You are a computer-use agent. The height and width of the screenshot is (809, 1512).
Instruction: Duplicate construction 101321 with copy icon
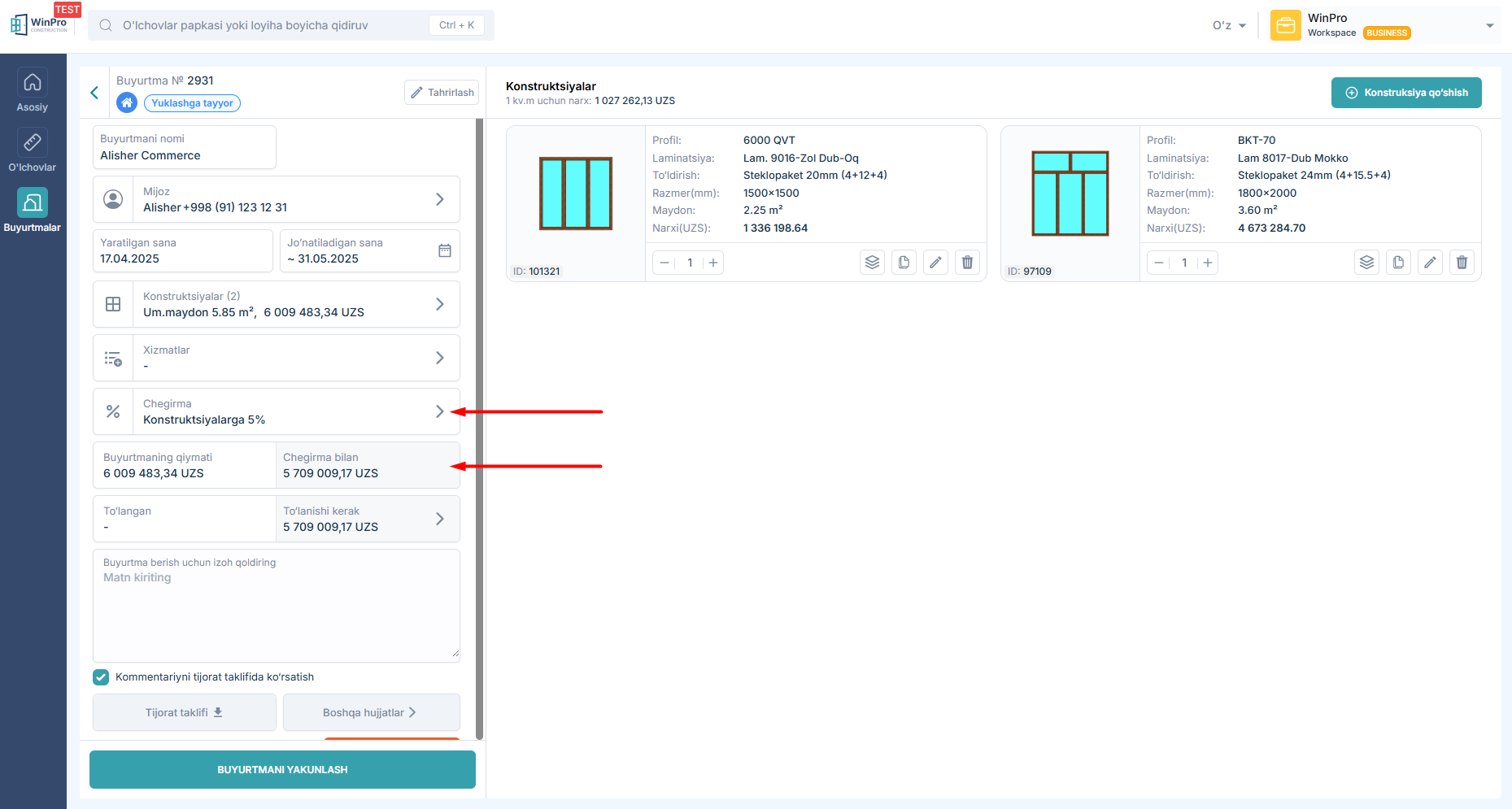pos(904,263)
